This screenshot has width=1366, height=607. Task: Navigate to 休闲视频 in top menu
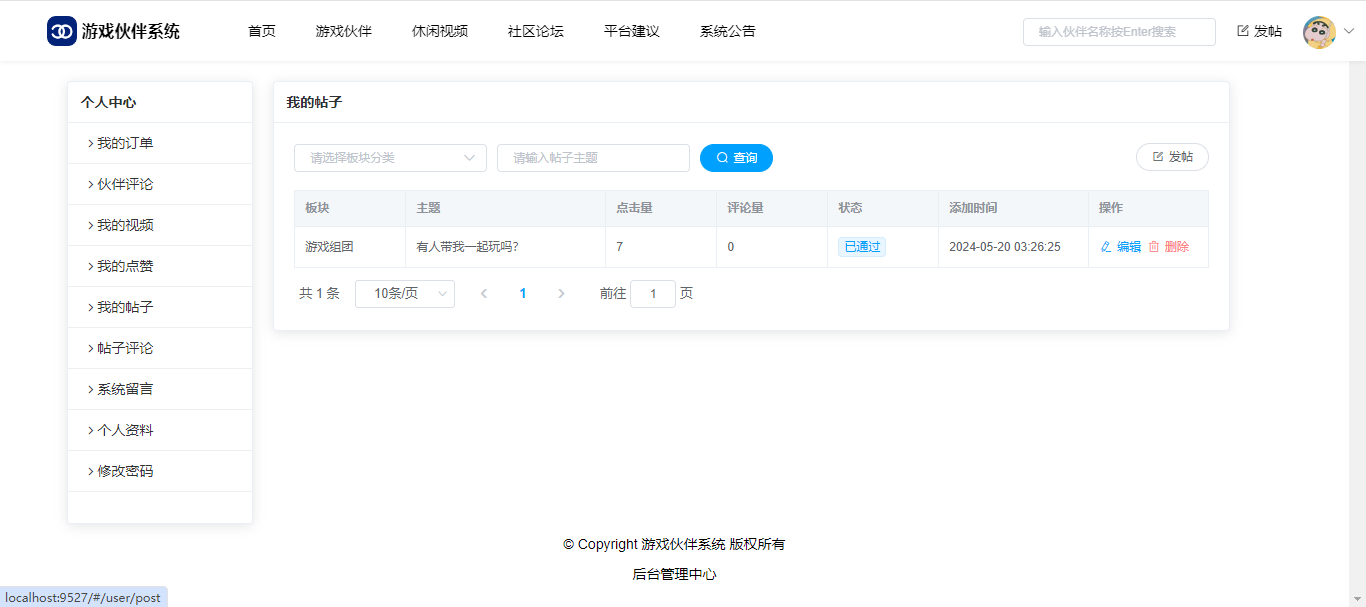440,31
